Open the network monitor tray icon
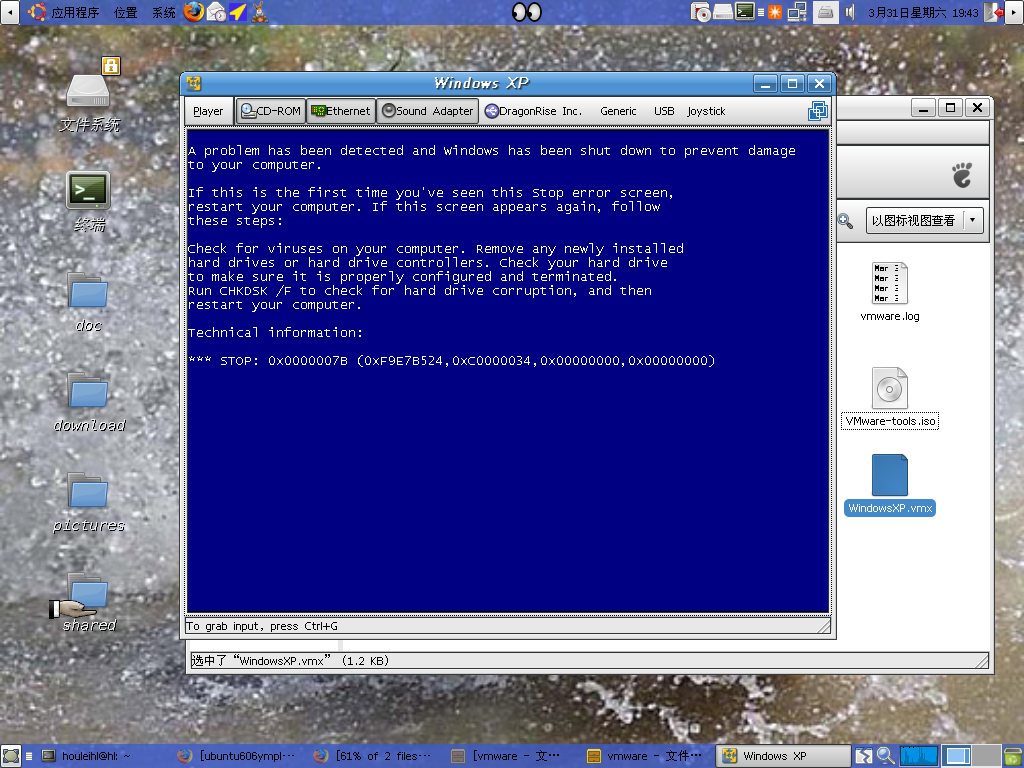This screenshot has width=1024, height=768. point(797,12)
